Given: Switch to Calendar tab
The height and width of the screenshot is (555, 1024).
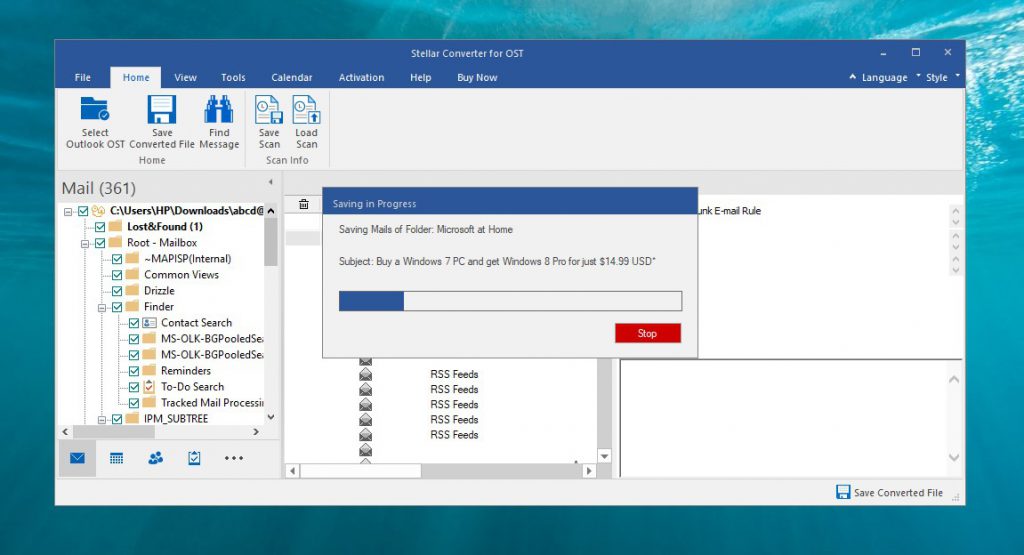Looking at the screenshot, I should point(292,77).
